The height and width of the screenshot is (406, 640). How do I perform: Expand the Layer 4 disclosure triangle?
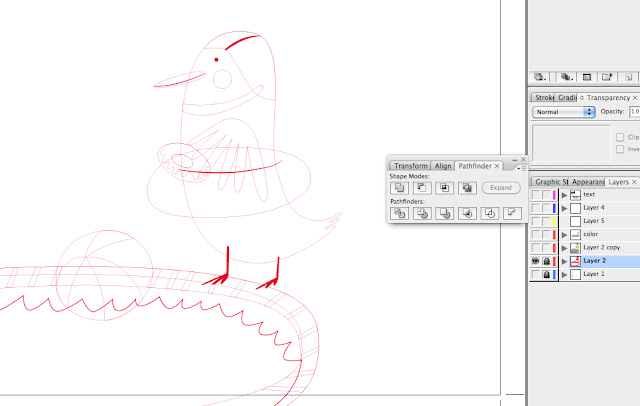point(564,208)
